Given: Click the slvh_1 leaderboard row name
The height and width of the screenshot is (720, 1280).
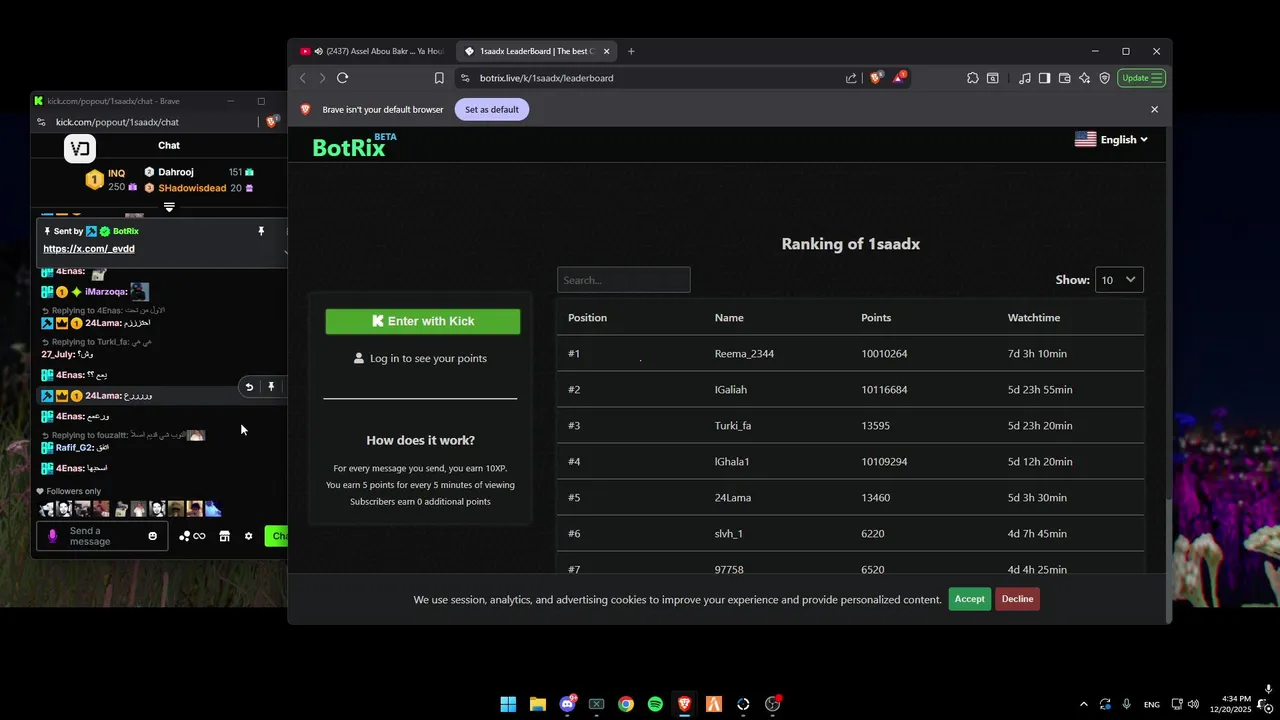Looking at the screenshot, I should (729, 534).
